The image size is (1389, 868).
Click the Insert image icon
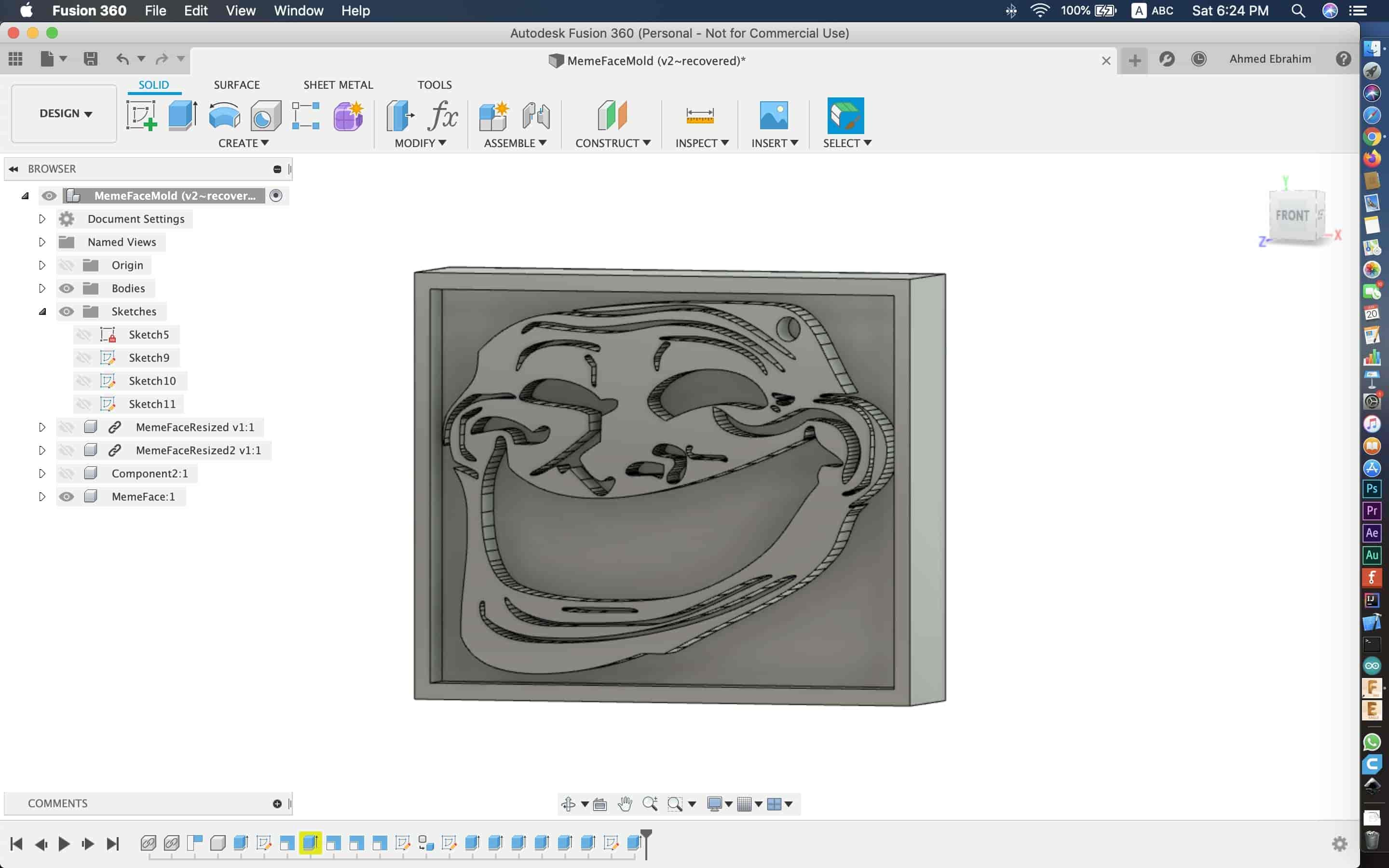pos(774,115)
